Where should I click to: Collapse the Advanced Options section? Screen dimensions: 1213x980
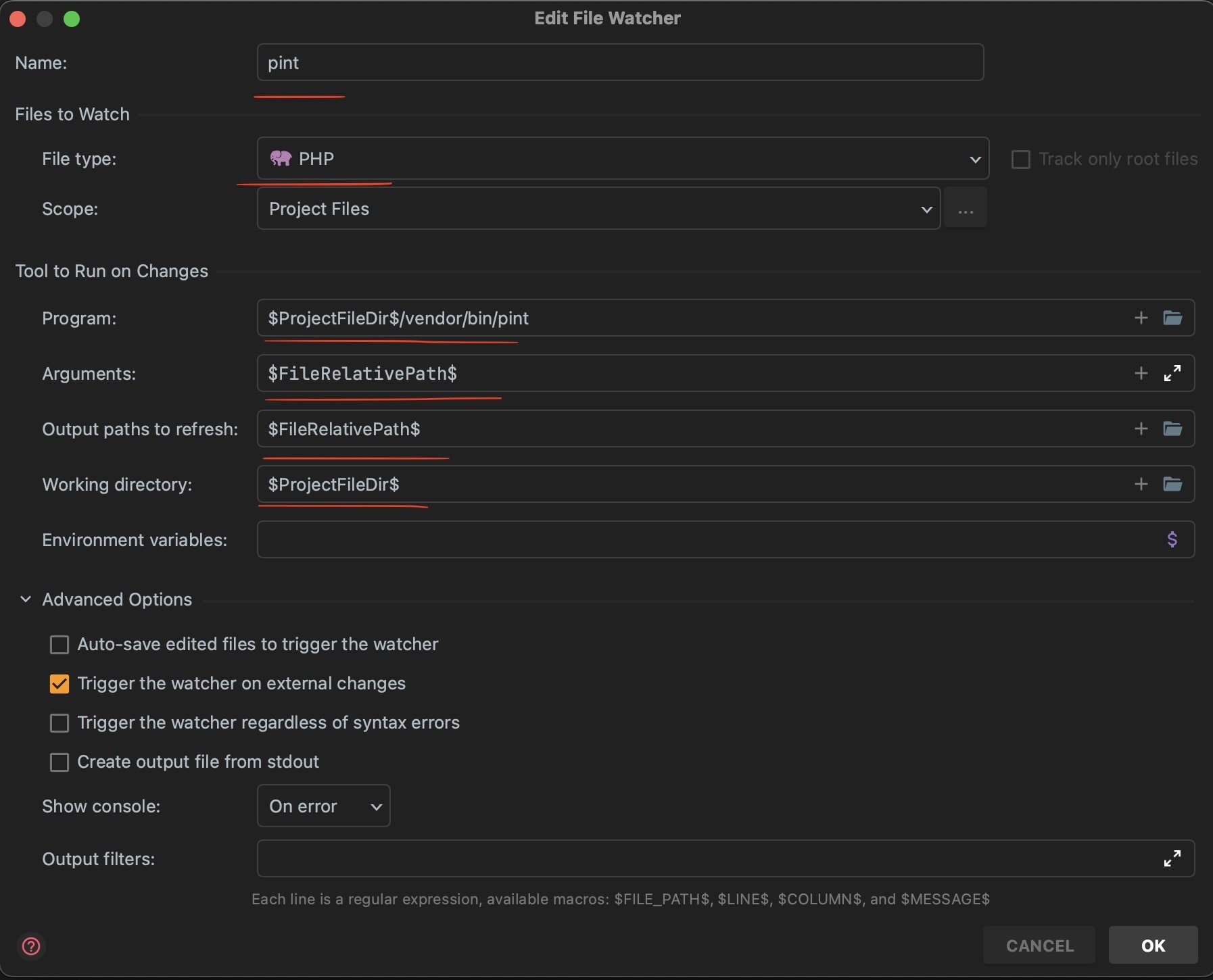point(26,599)
